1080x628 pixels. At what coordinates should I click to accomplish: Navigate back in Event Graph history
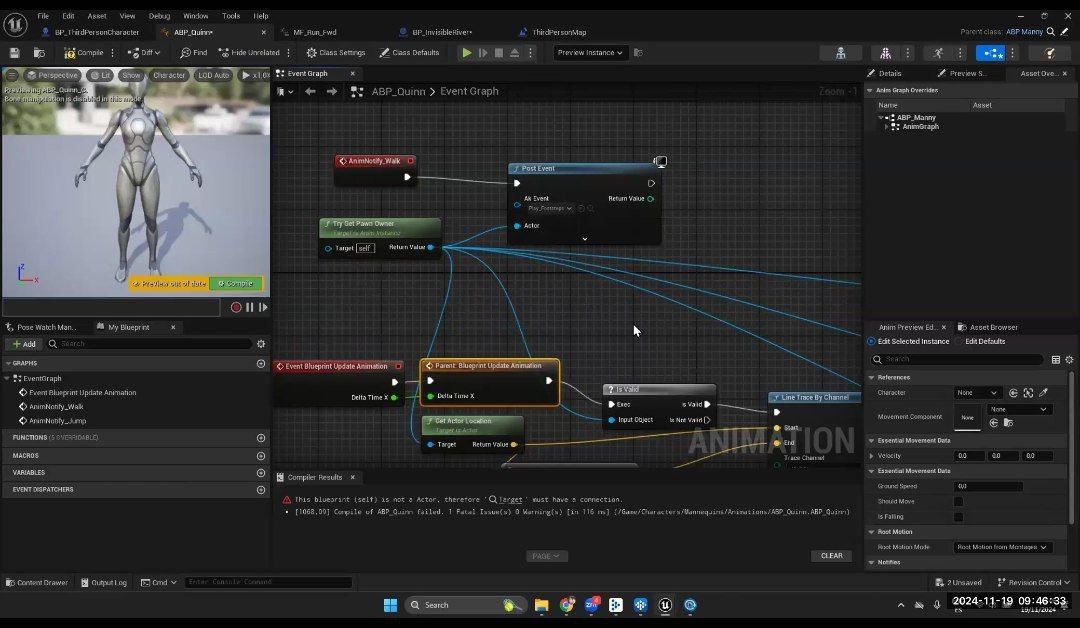pyautogui.click(x=310, y=92)
